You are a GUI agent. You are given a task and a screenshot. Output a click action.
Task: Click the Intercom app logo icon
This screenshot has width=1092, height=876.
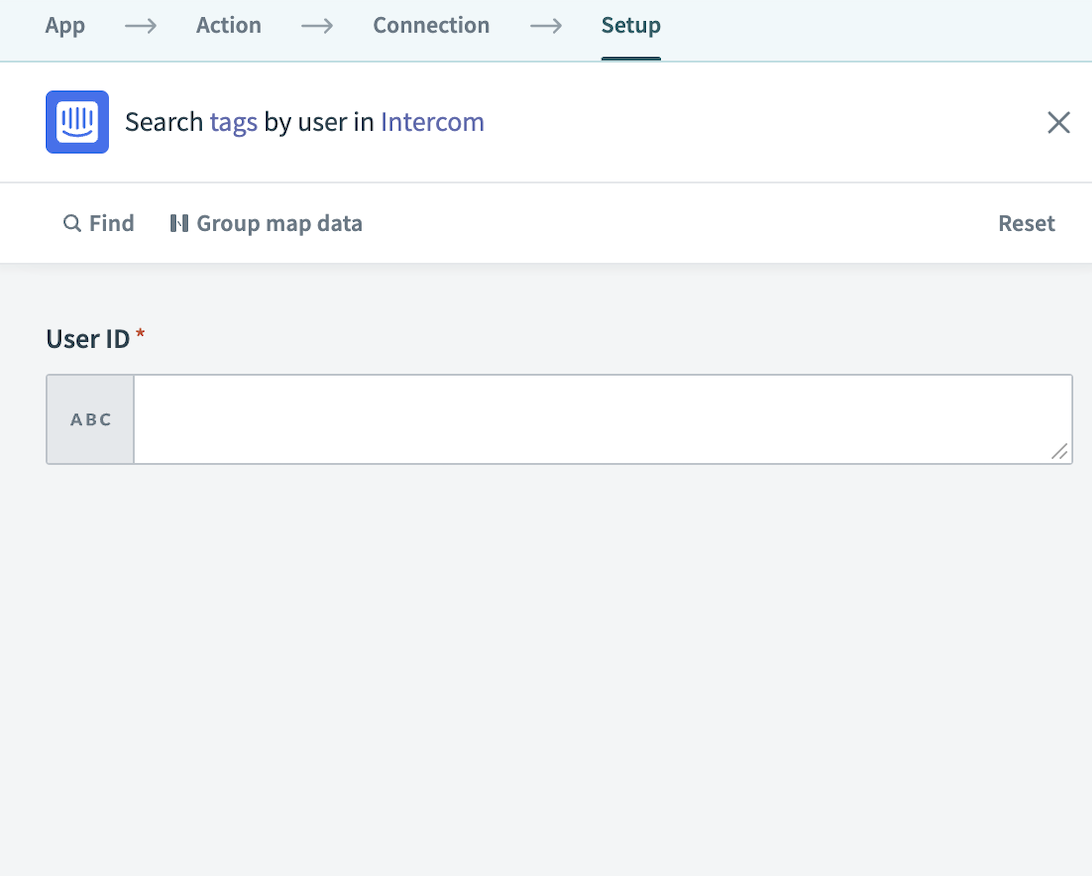(x=77, y=122)
